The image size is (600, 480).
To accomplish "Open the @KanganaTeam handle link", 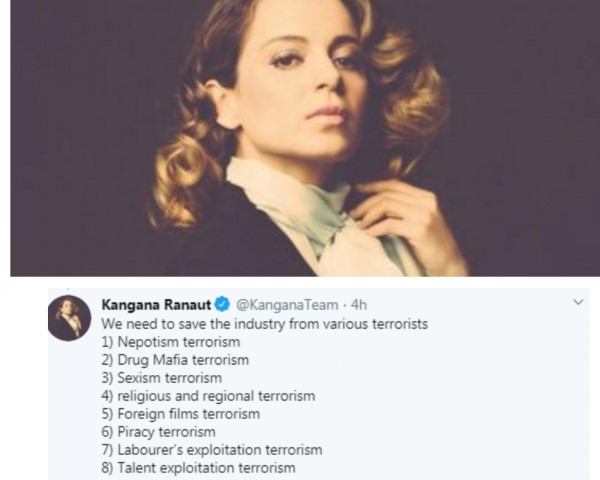I will click(x=287, y=305).
